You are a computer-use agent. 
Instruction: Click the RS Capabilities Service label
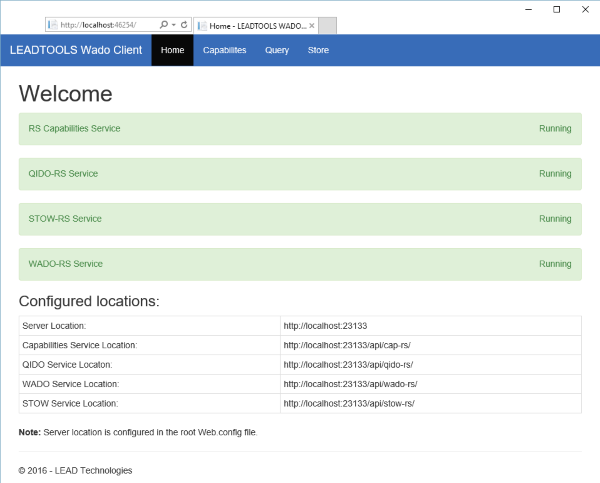point(74,129)
